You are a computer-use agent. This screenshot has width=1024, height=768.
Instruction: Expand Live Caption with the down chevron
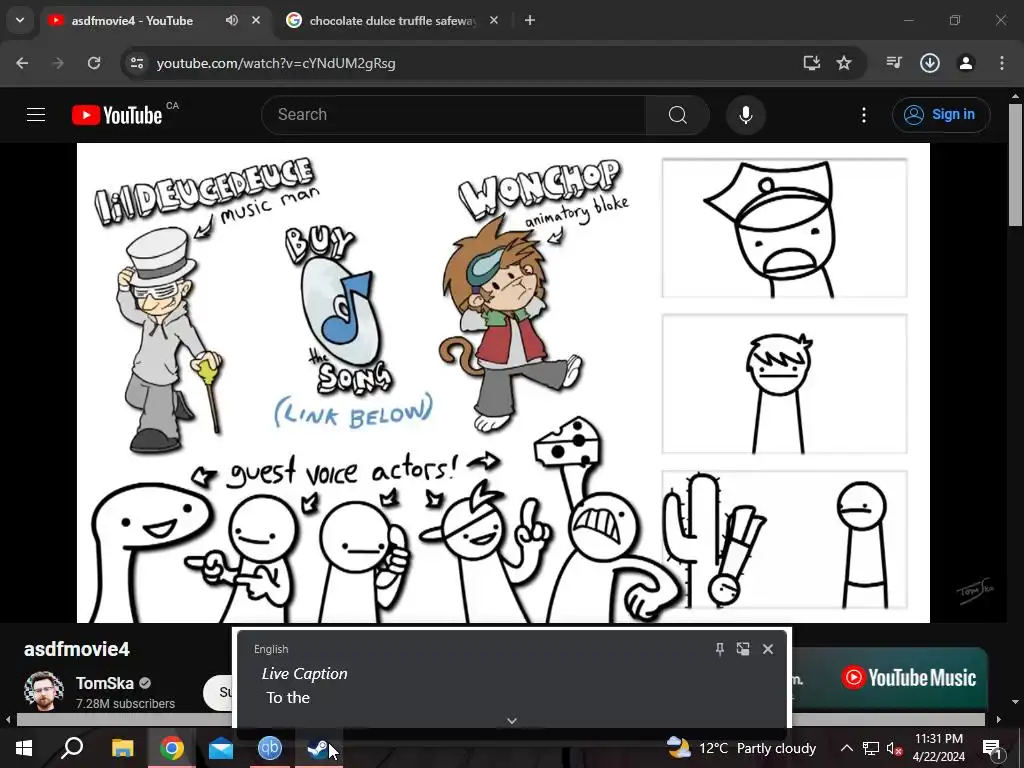point(512,720)
